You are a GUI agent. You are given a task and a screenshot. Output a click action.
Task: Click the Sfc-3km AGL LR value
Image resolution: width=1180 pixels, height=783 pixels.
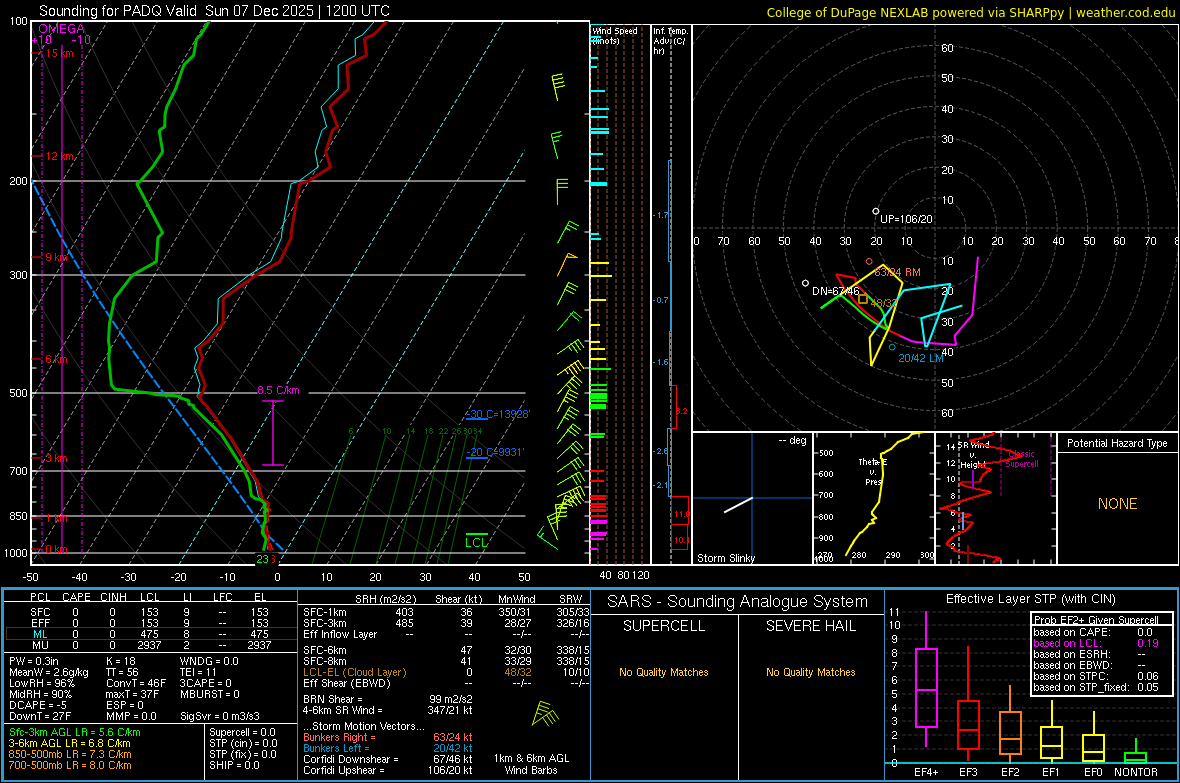pos(75,732)
